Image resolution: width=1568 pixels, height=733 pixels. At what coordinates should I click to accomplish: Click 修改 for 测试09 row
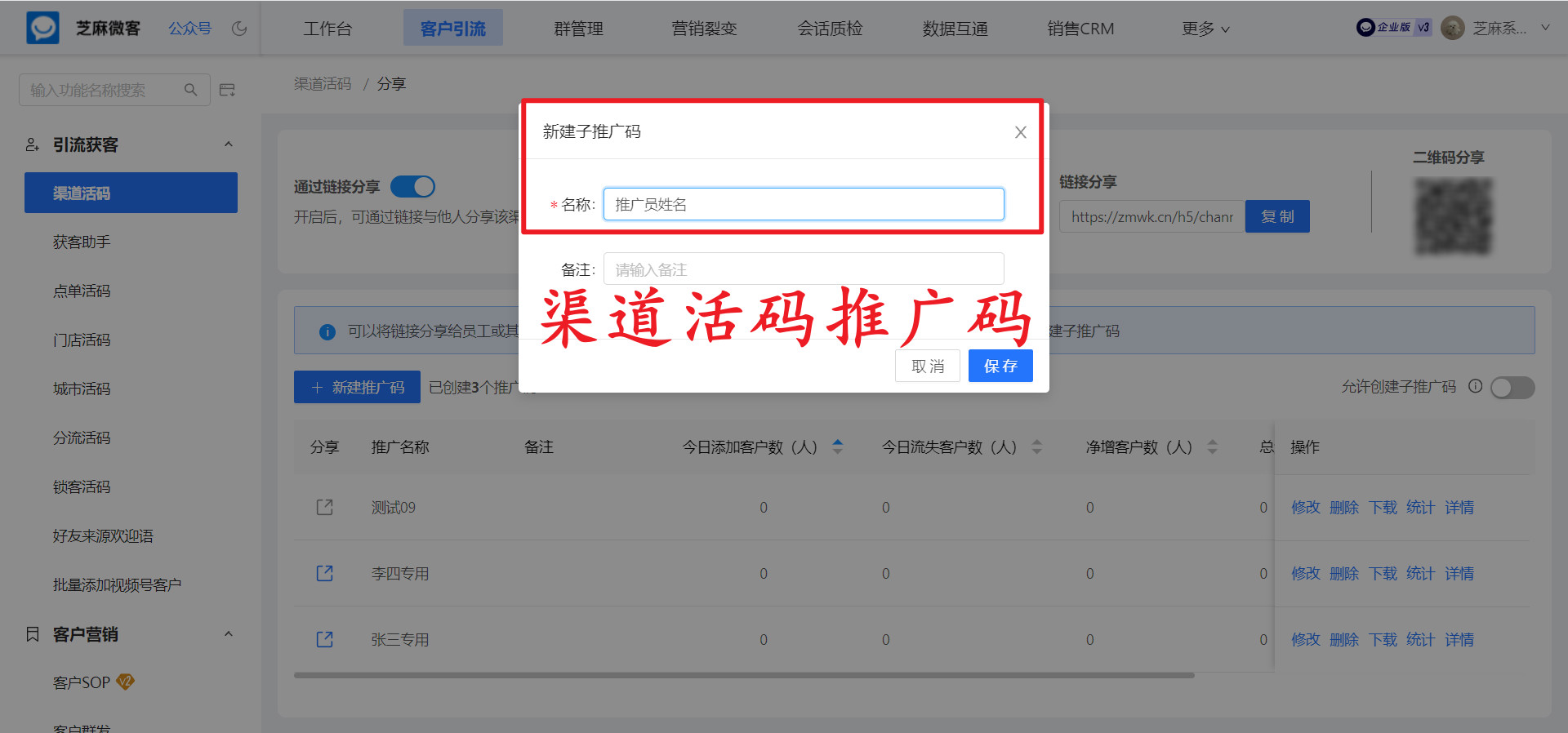1305,507
